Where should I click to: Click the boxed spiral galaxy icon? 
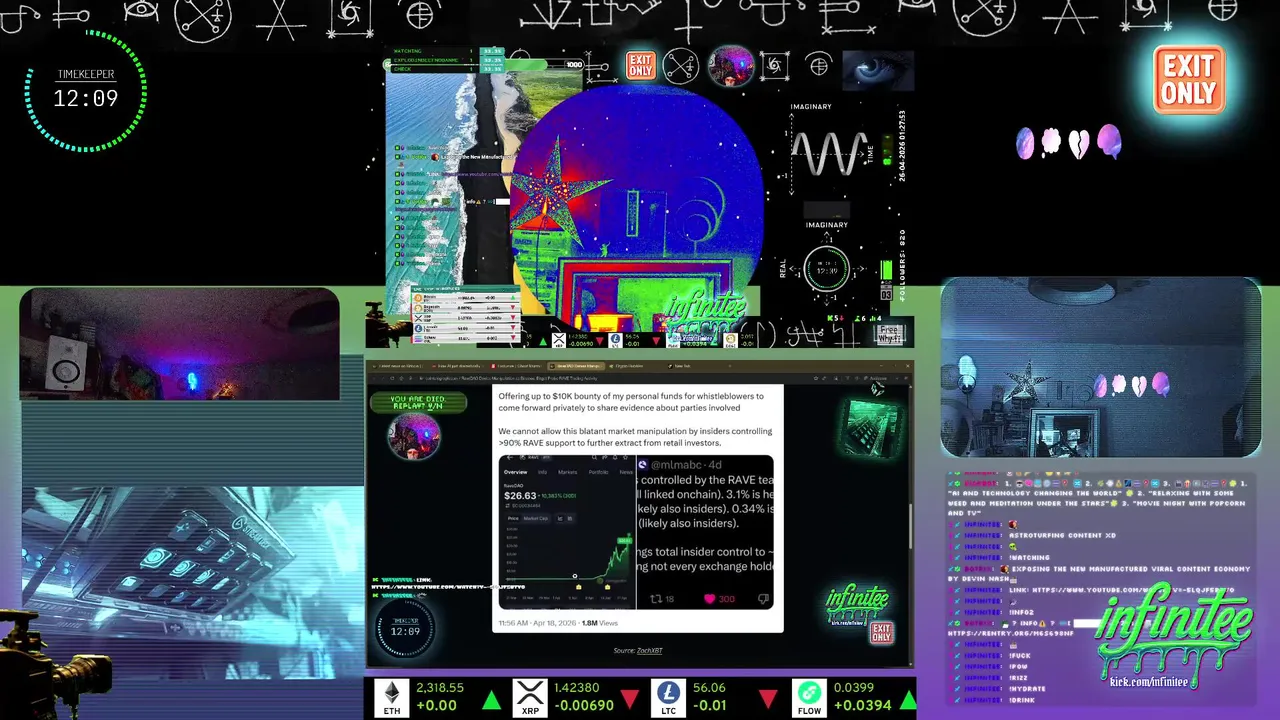click(x=774, y=66)
